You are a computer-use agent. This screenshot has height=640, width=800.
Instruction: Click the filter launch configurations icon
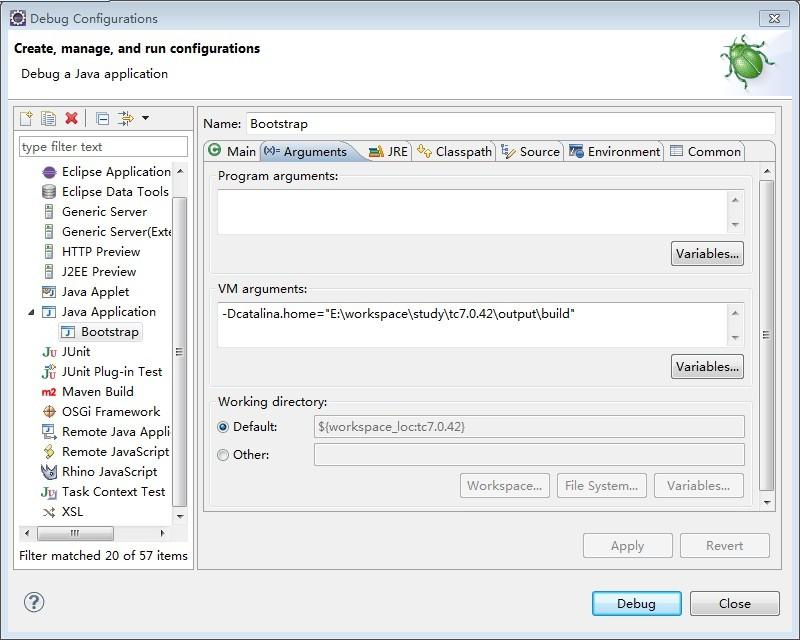click(126, 118)
